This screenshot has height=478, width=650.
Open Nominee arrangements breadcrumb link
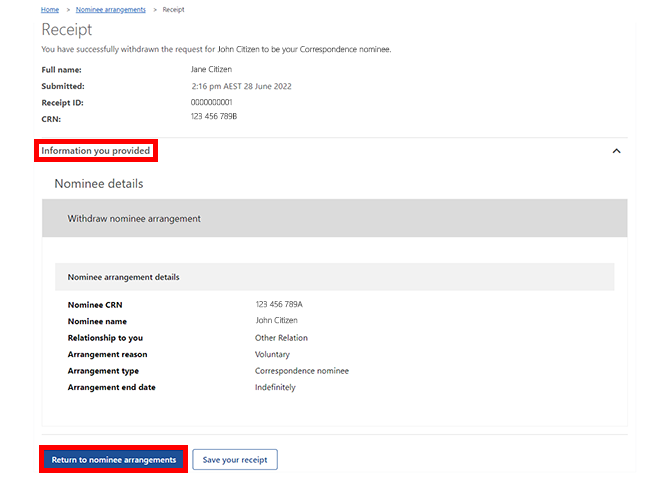pos(110,9)
